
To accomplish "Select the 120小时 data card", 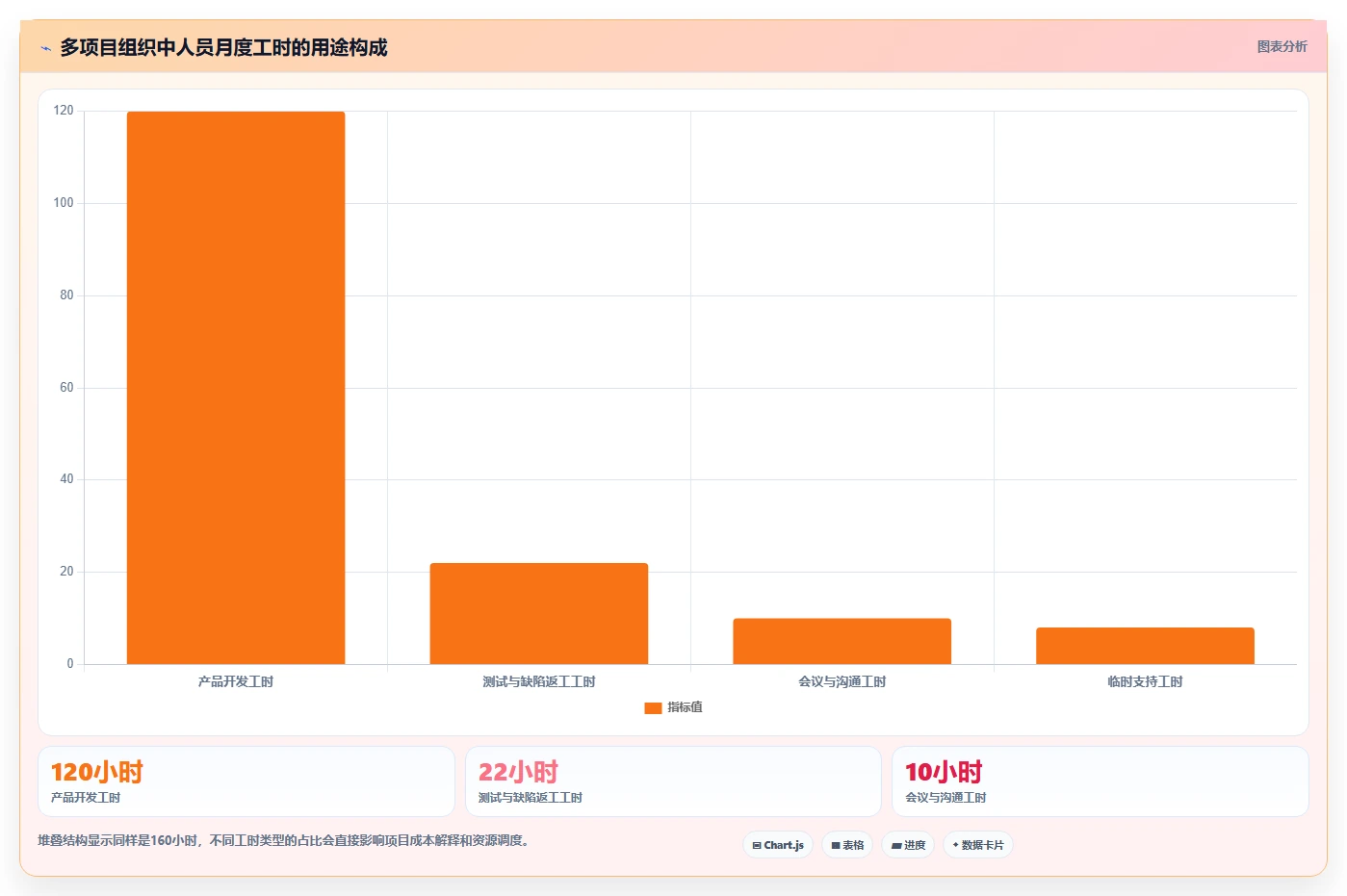I will tap(246, 781).
